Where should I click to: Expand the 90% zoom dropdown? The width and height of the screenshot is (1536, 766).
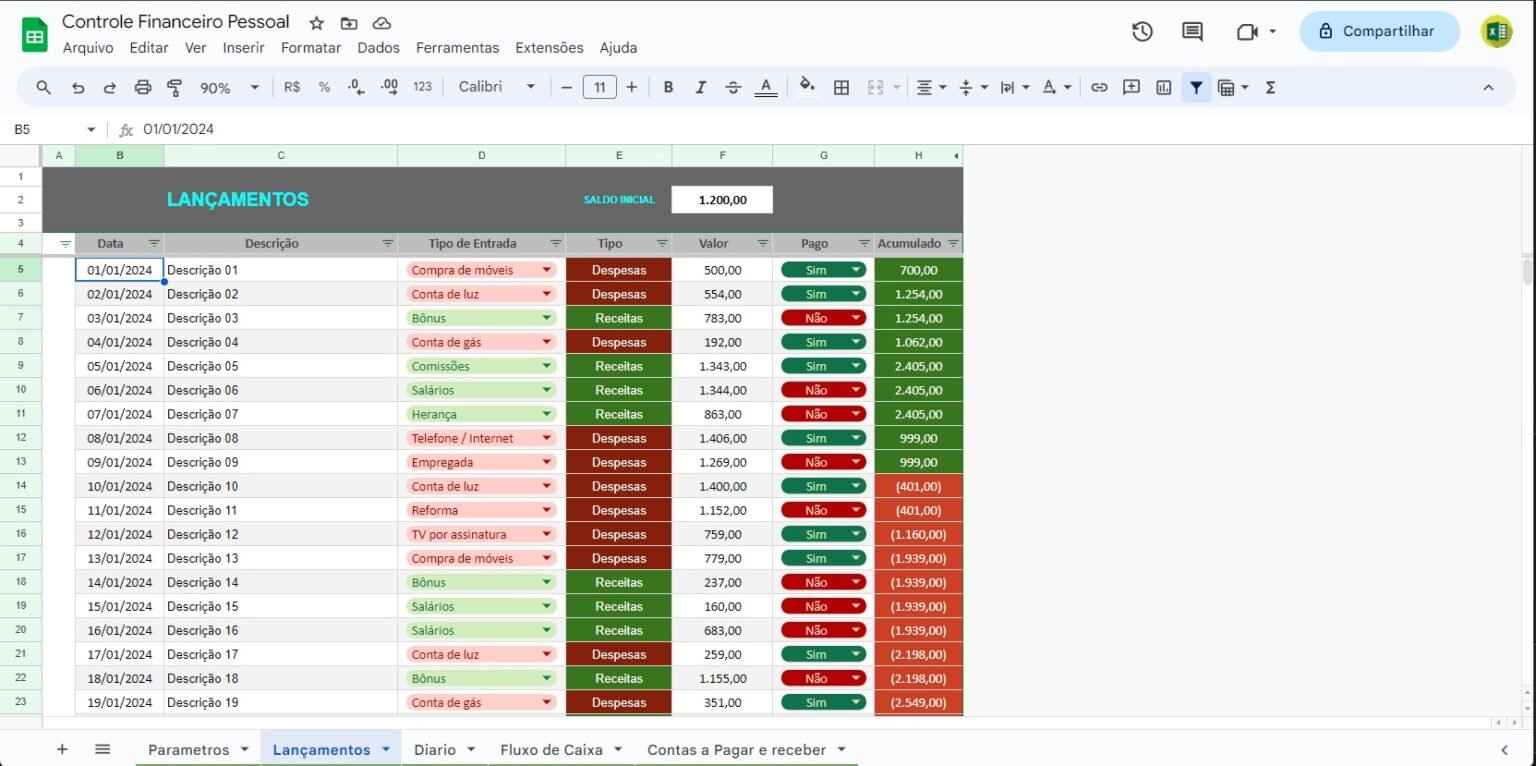coord(228,88)
